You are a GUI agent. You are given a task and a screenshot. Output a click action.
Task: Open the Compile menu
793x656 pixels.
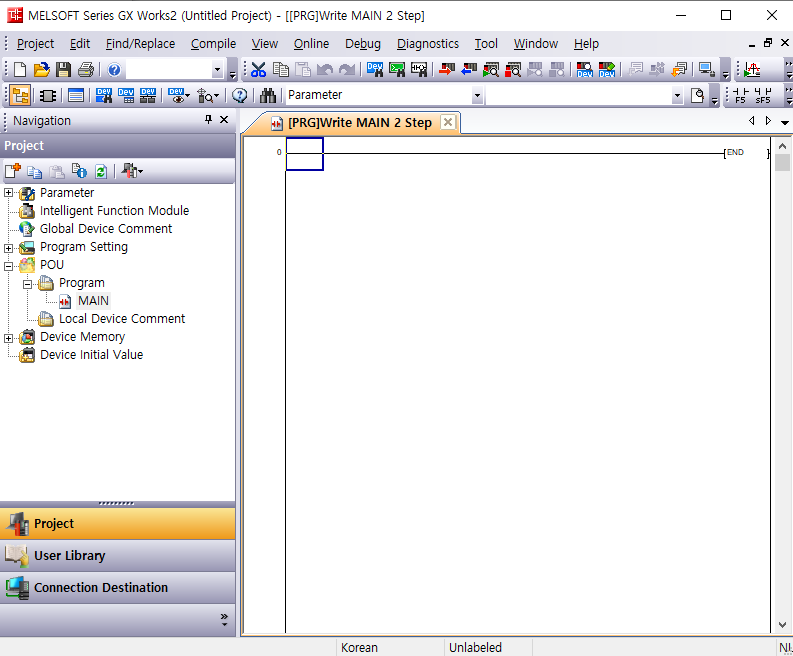point(213,44)
